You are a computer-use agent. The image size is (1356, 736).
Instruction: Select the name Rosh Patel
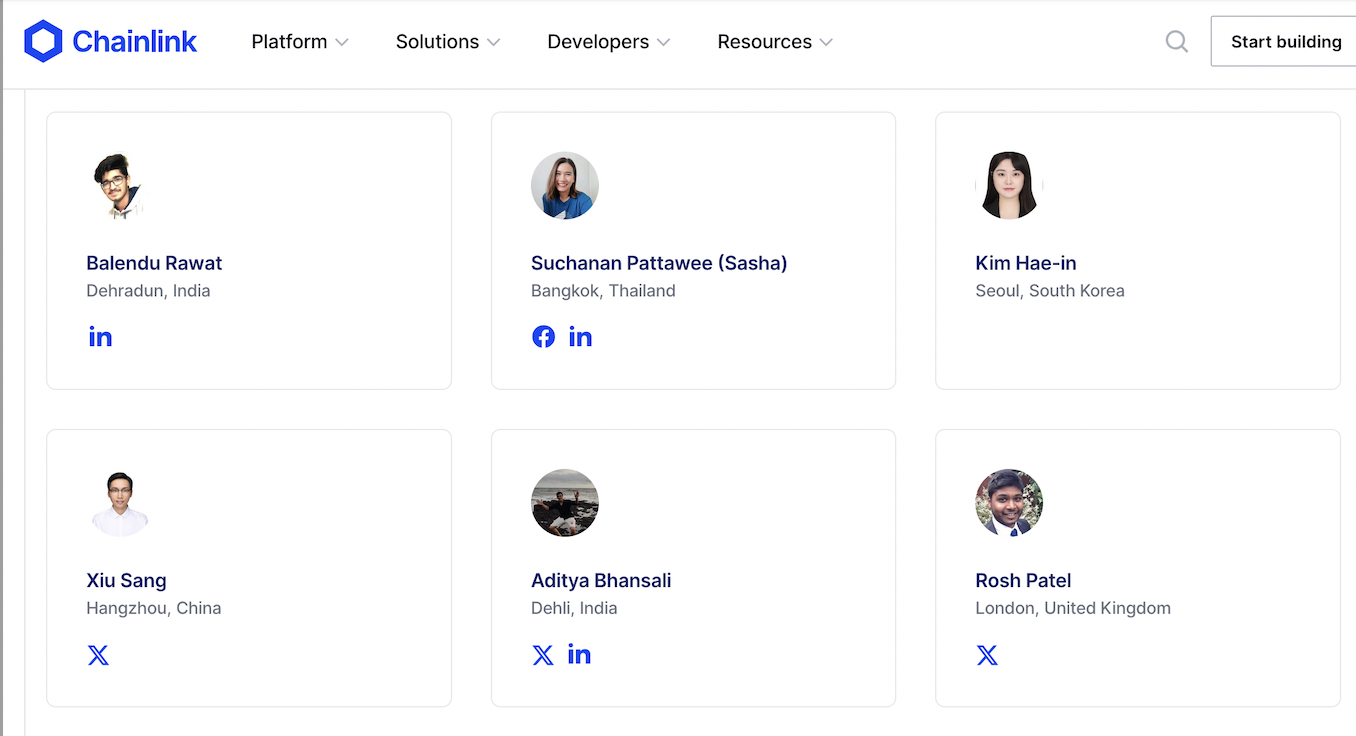[x=1023, y=580]
